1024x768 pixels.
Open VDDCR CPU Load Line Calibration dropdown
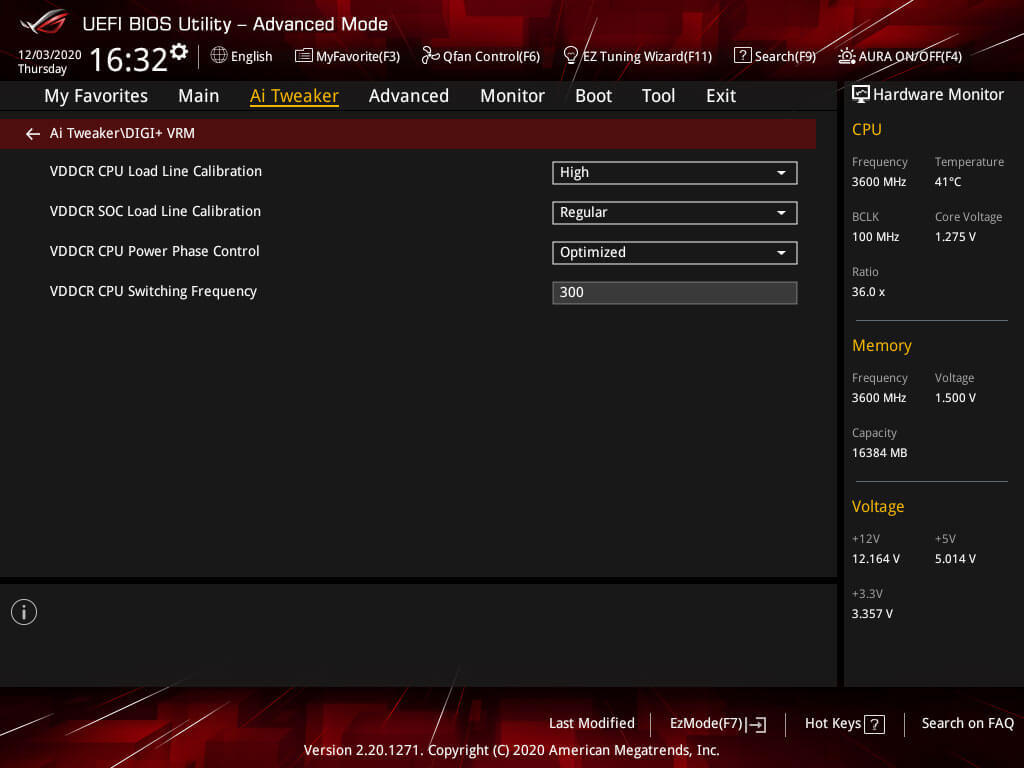click(x=675, y=173)
